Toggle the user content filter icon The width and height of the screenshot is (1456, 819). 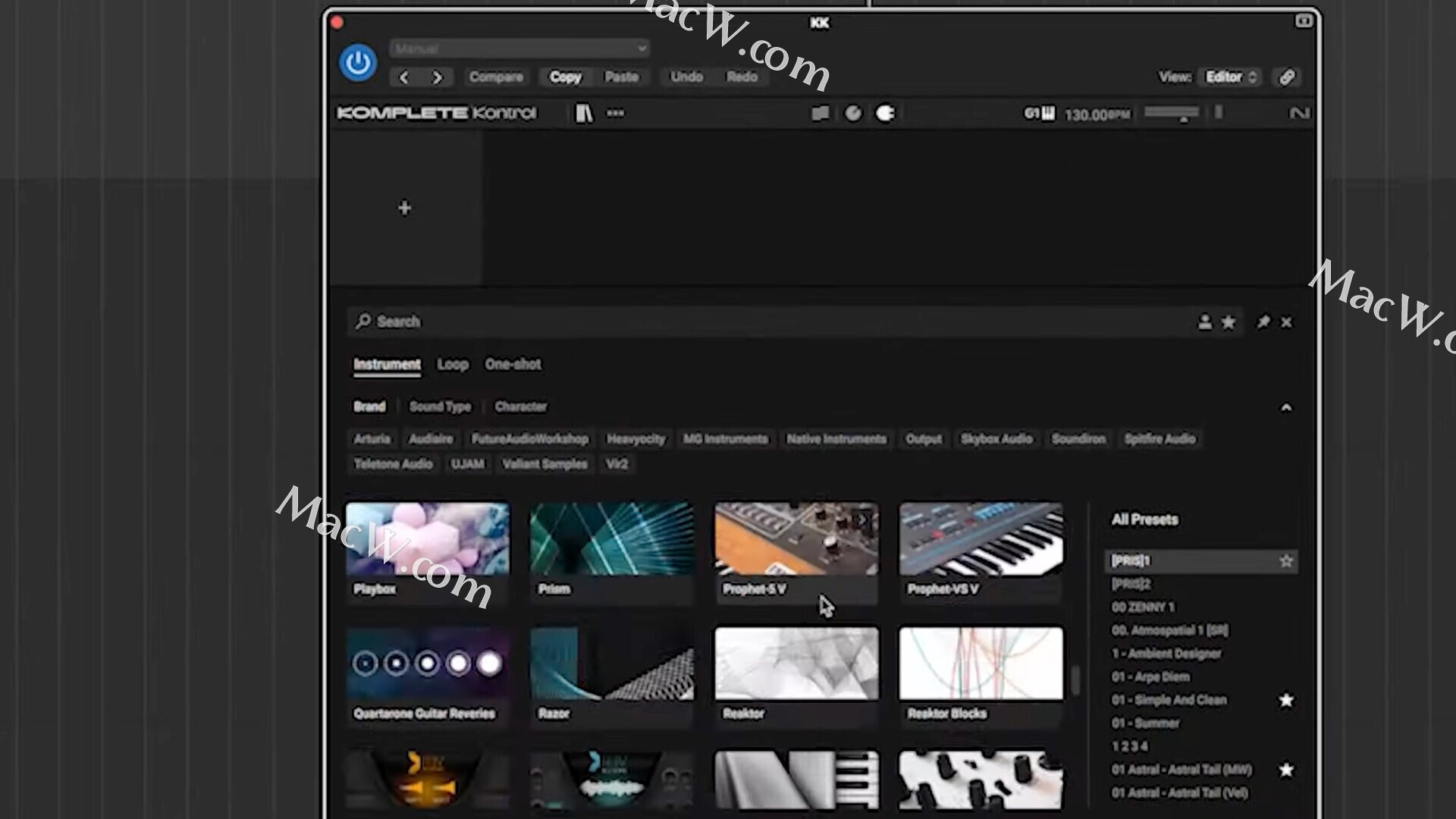(x=1204, y=322)
